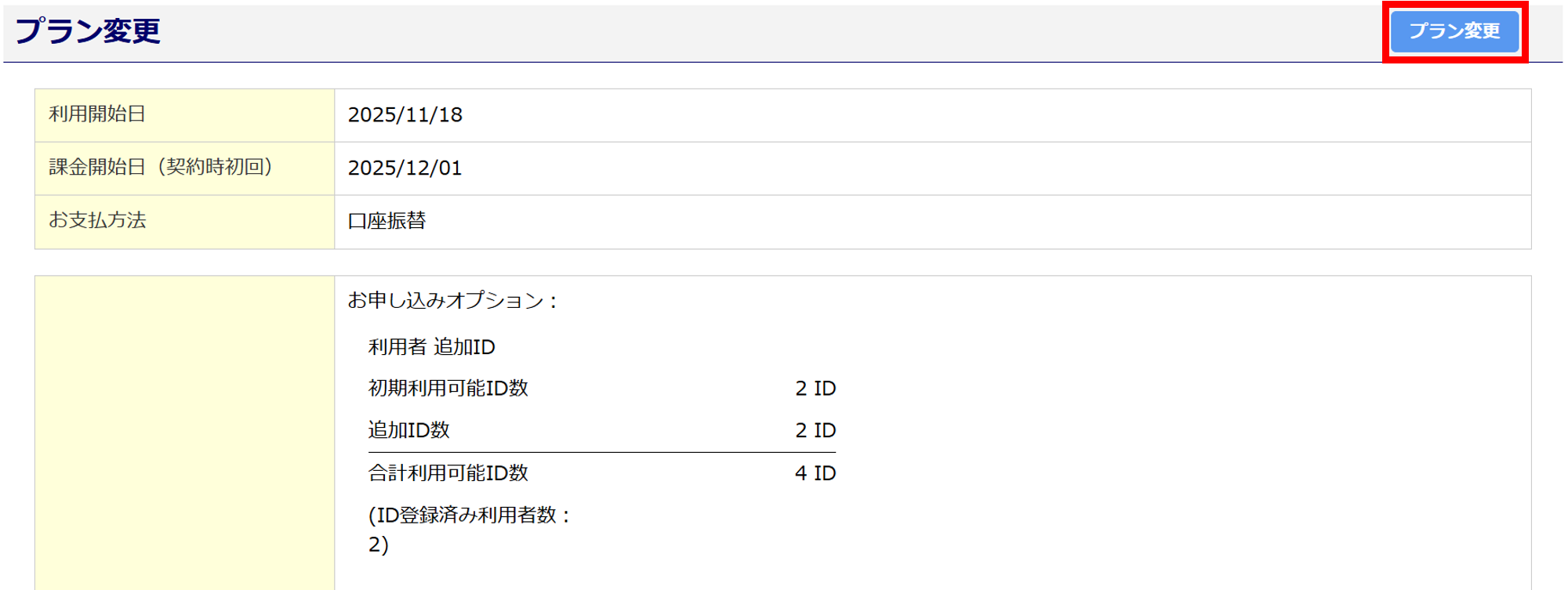1568x590 pixels.
Task: Click the お申し込みオプション： text
Action: tap(452, 301)
